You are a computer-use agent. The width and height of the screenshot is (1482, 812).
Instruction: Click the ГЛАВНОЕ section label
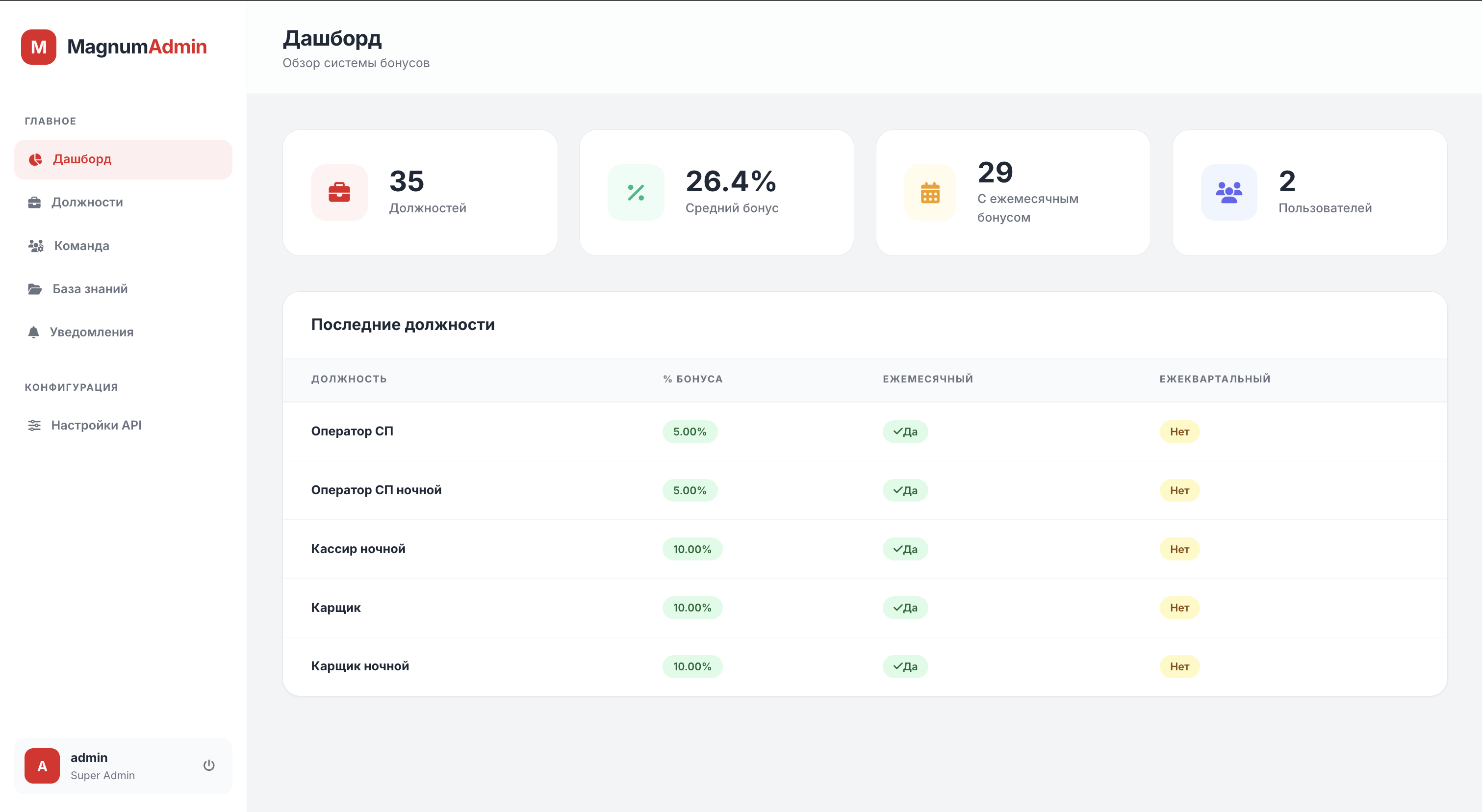(51, 121)
